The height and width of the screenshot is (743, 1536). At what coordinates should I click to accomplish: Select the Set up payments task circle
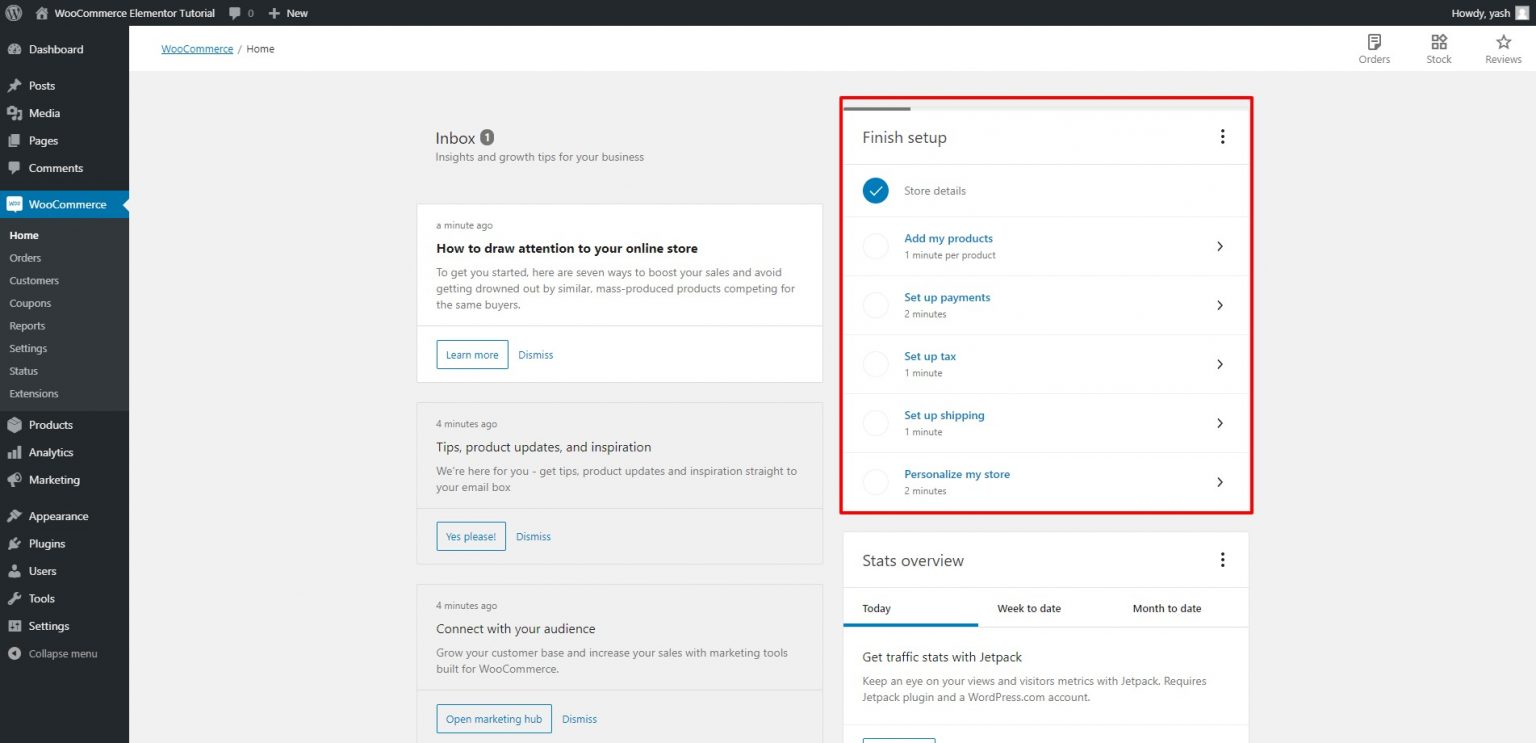tap(875, 305)
